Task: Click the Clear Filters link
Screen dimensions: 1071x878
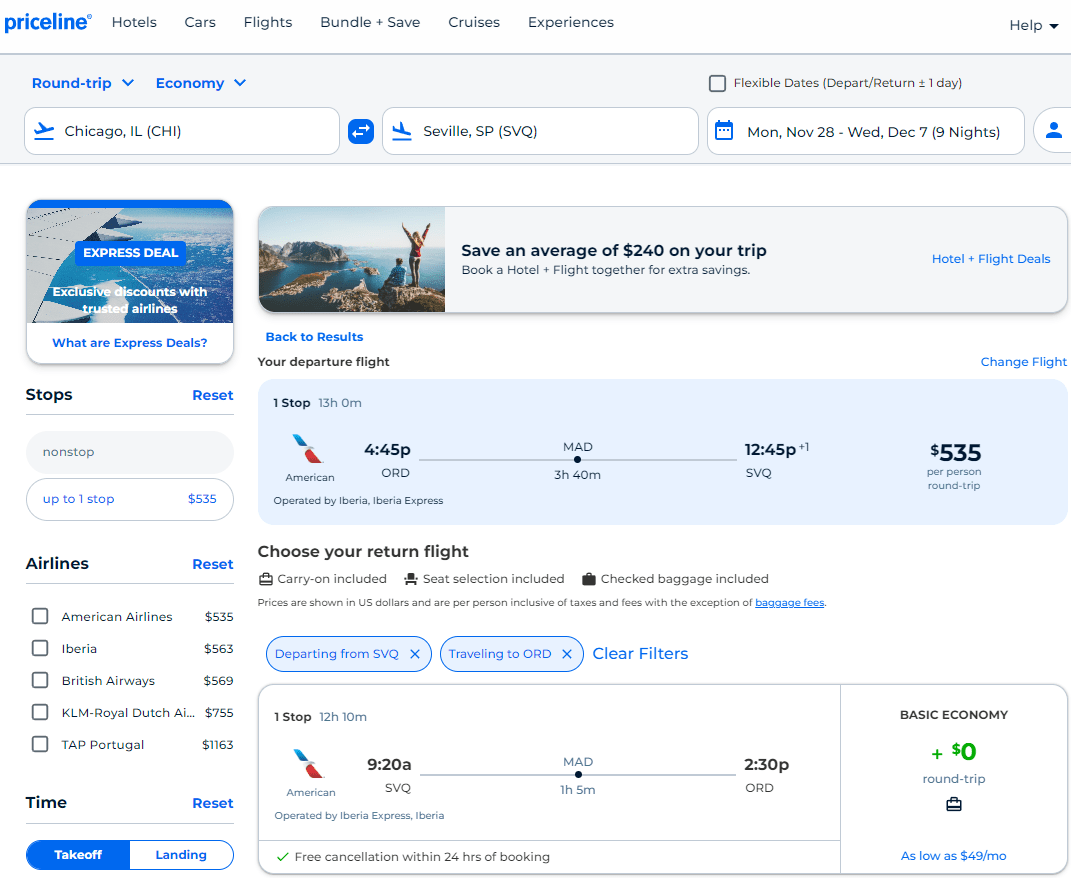Action: pos(639,653)
